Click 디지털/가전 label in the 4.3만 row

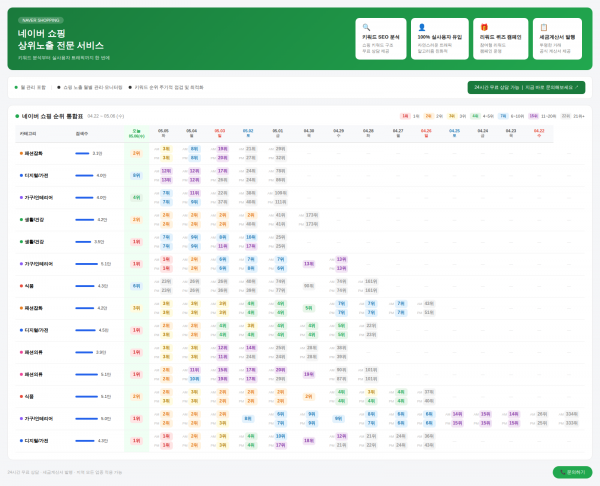click(x=36, y=441)
